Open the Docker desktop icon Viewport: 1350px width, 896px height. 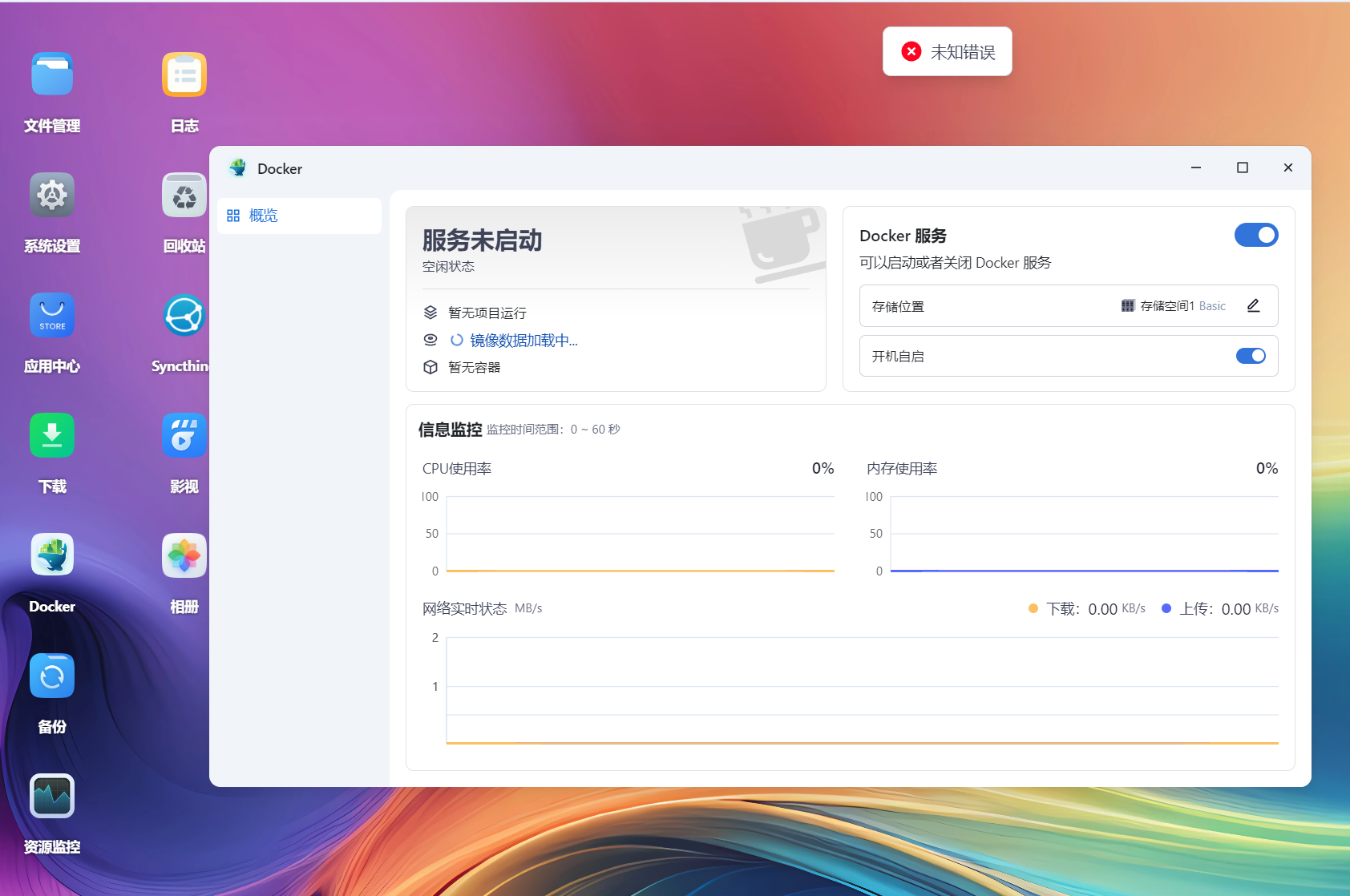[x=52, y=555]
